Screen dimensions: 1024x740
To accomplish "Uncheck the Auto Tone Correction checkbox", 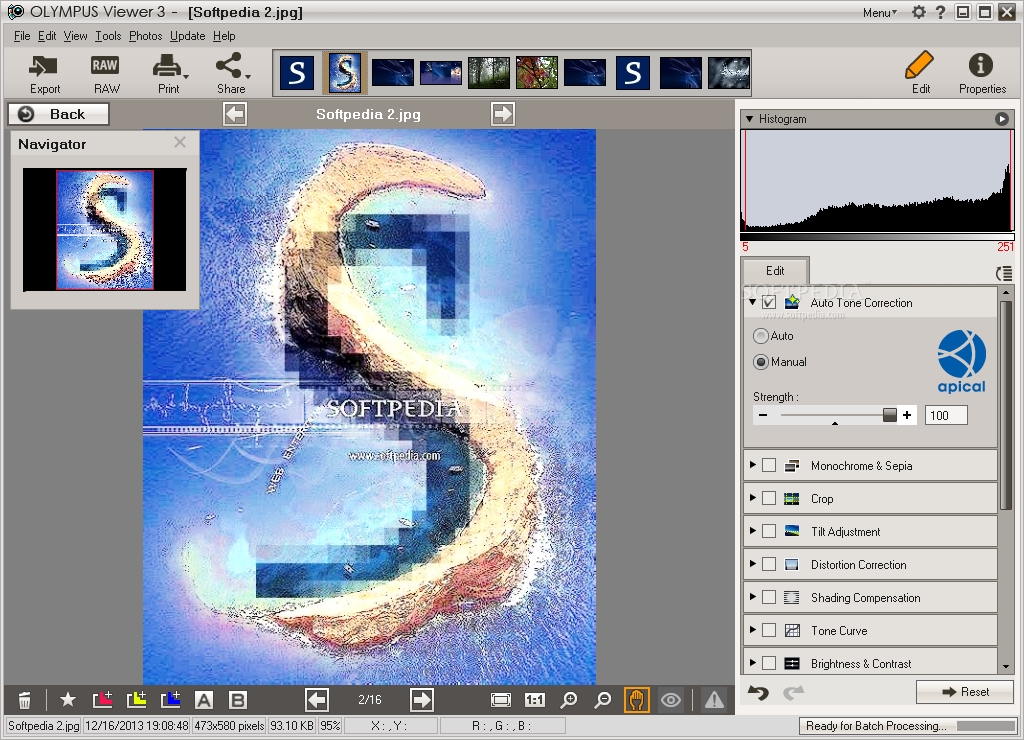I will coord(769,302).
